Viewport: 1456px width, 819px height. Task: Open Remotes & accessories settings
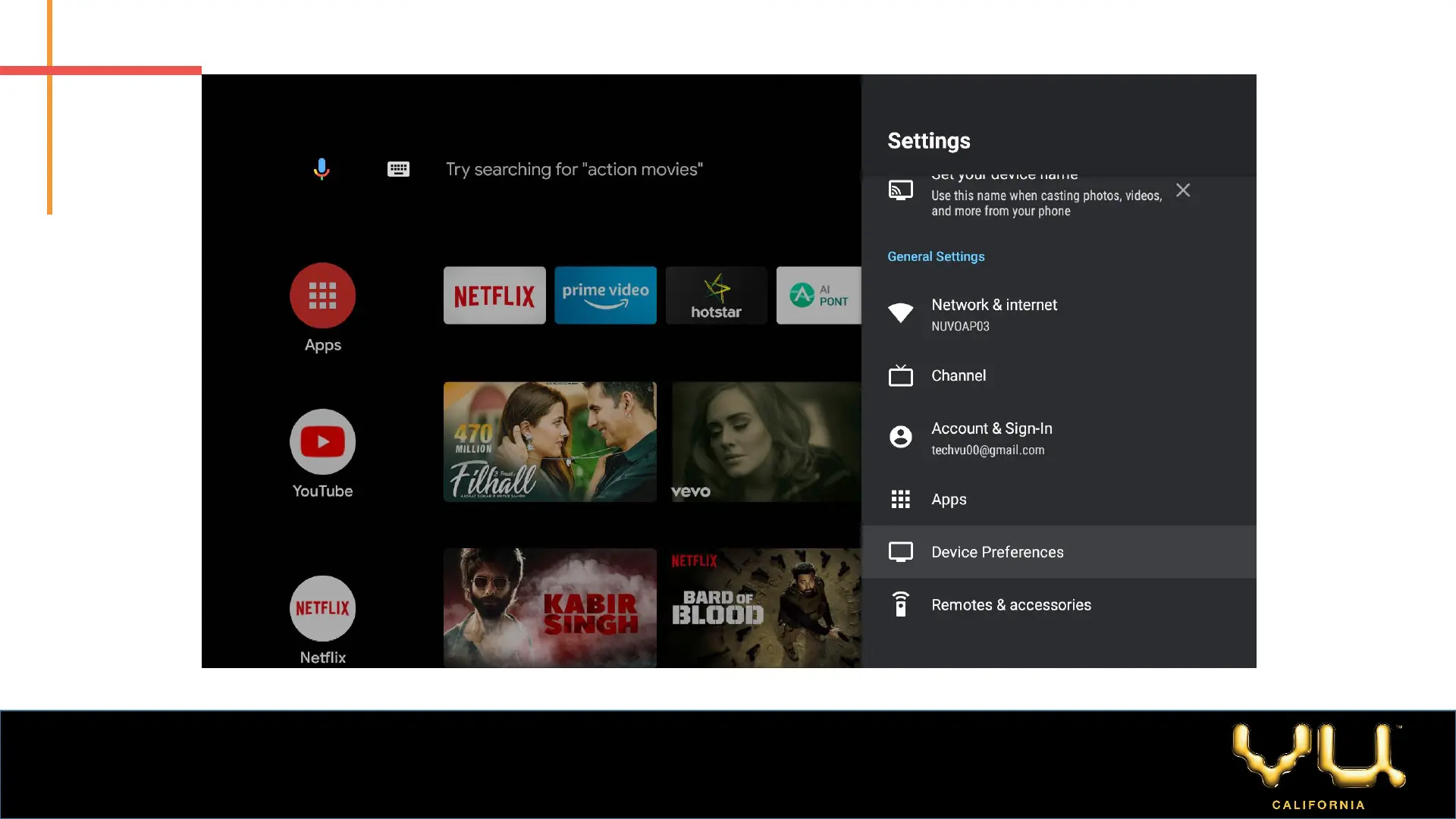[x=1011, y=605]
